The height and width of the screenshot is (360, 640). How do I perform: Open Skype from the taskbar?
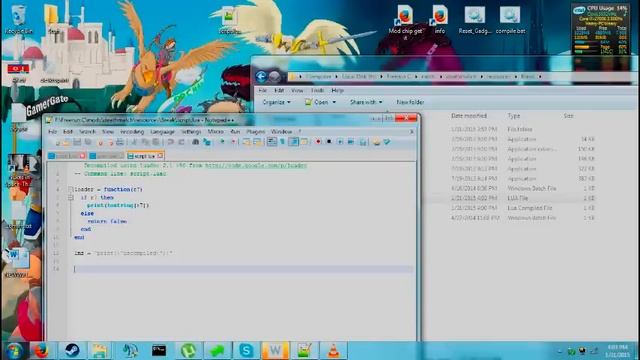click(246, 351)
